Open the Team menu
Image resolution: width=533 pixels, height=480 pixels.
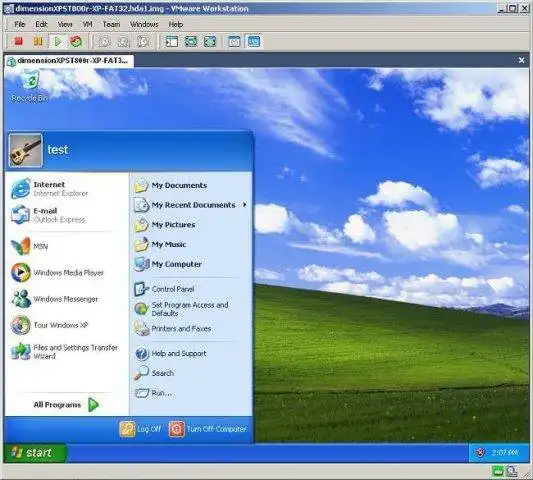pyautogui.click(x=111, y=24)
